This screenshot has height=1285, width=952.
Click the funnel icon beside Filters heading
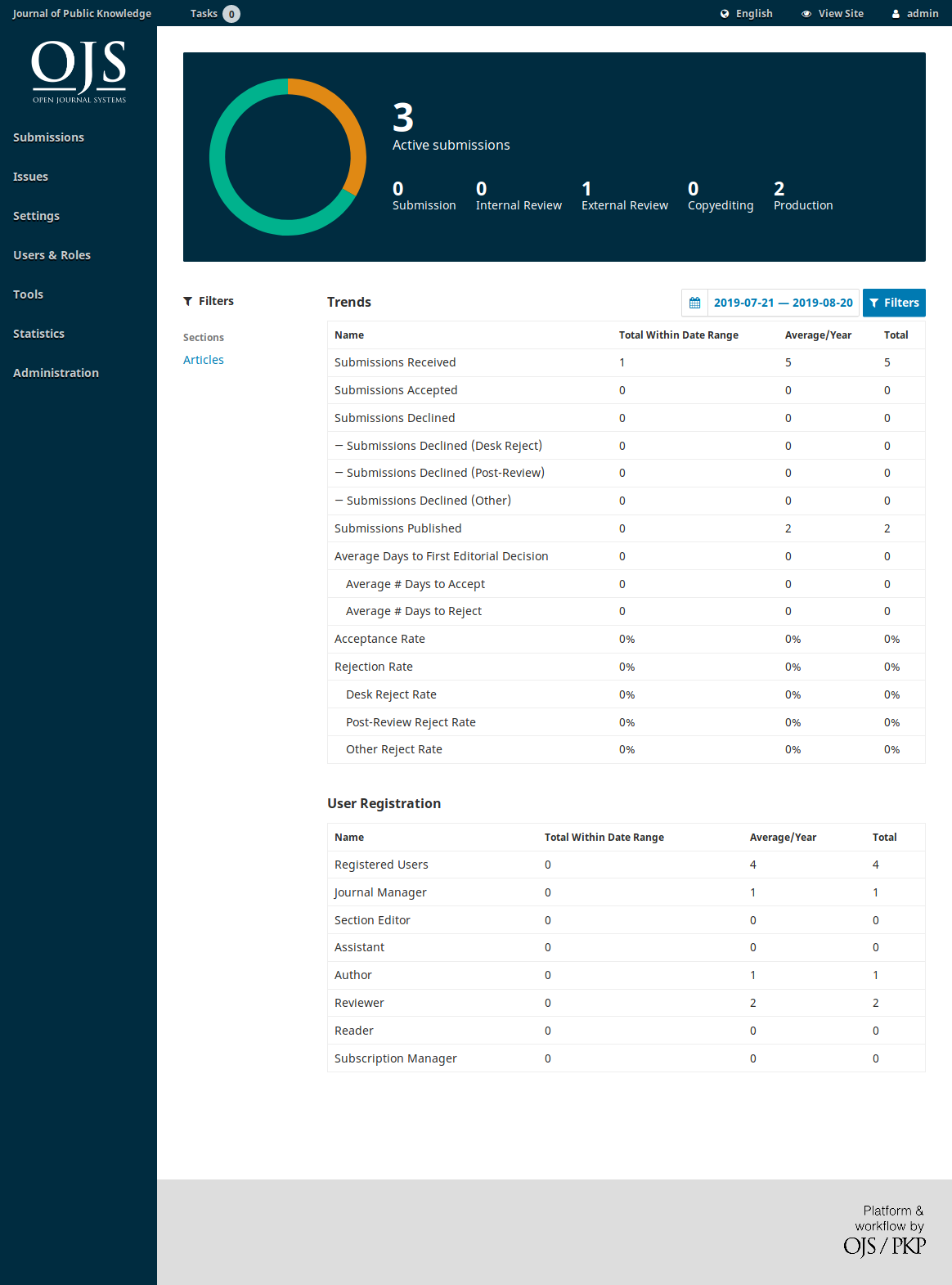point(188,301)
